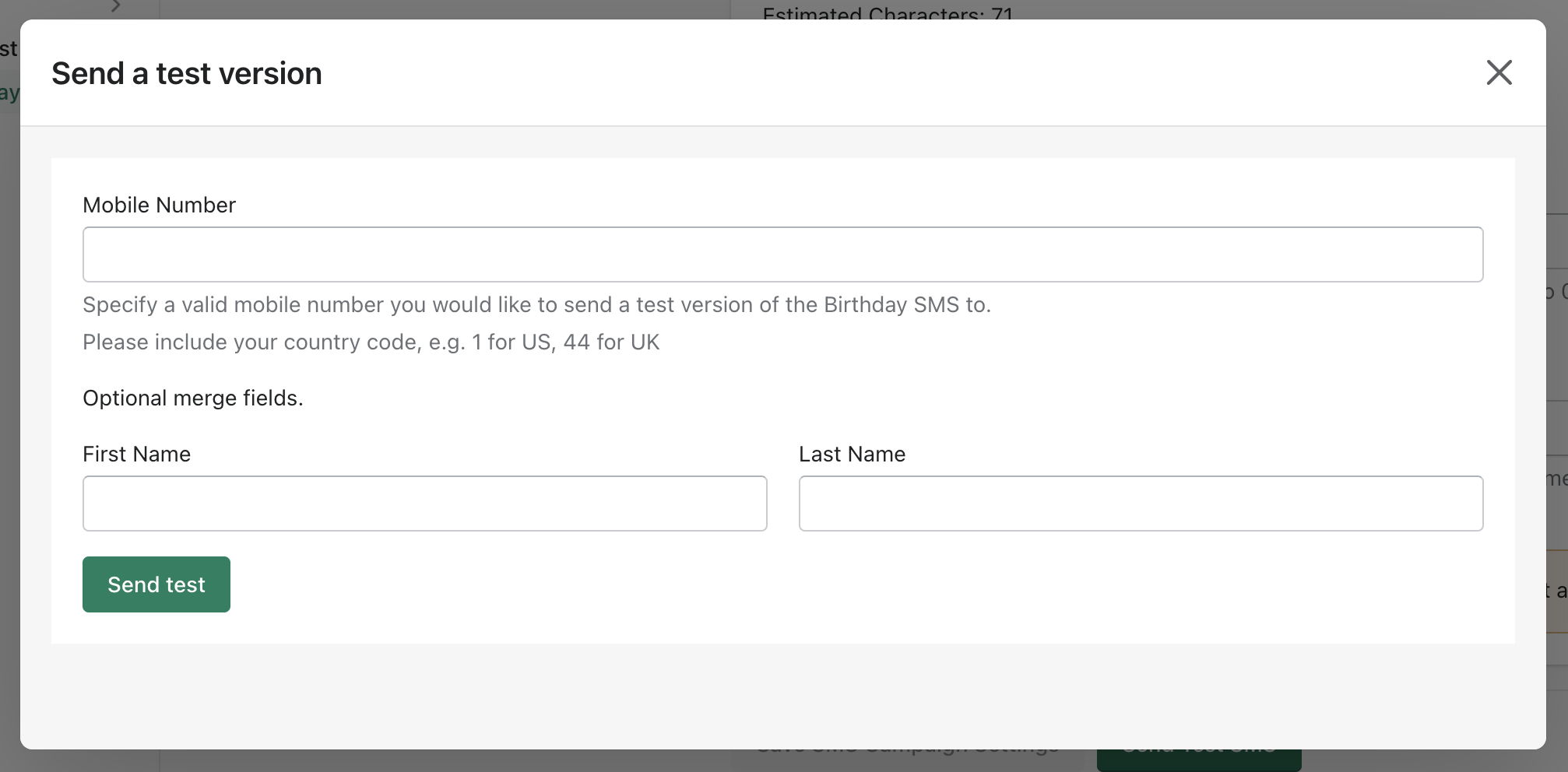Image resolution: width=1568 pixels, height=772 pixels.
Task: Click the valid mobile number helper text
Action: click(x=536, y=305)
